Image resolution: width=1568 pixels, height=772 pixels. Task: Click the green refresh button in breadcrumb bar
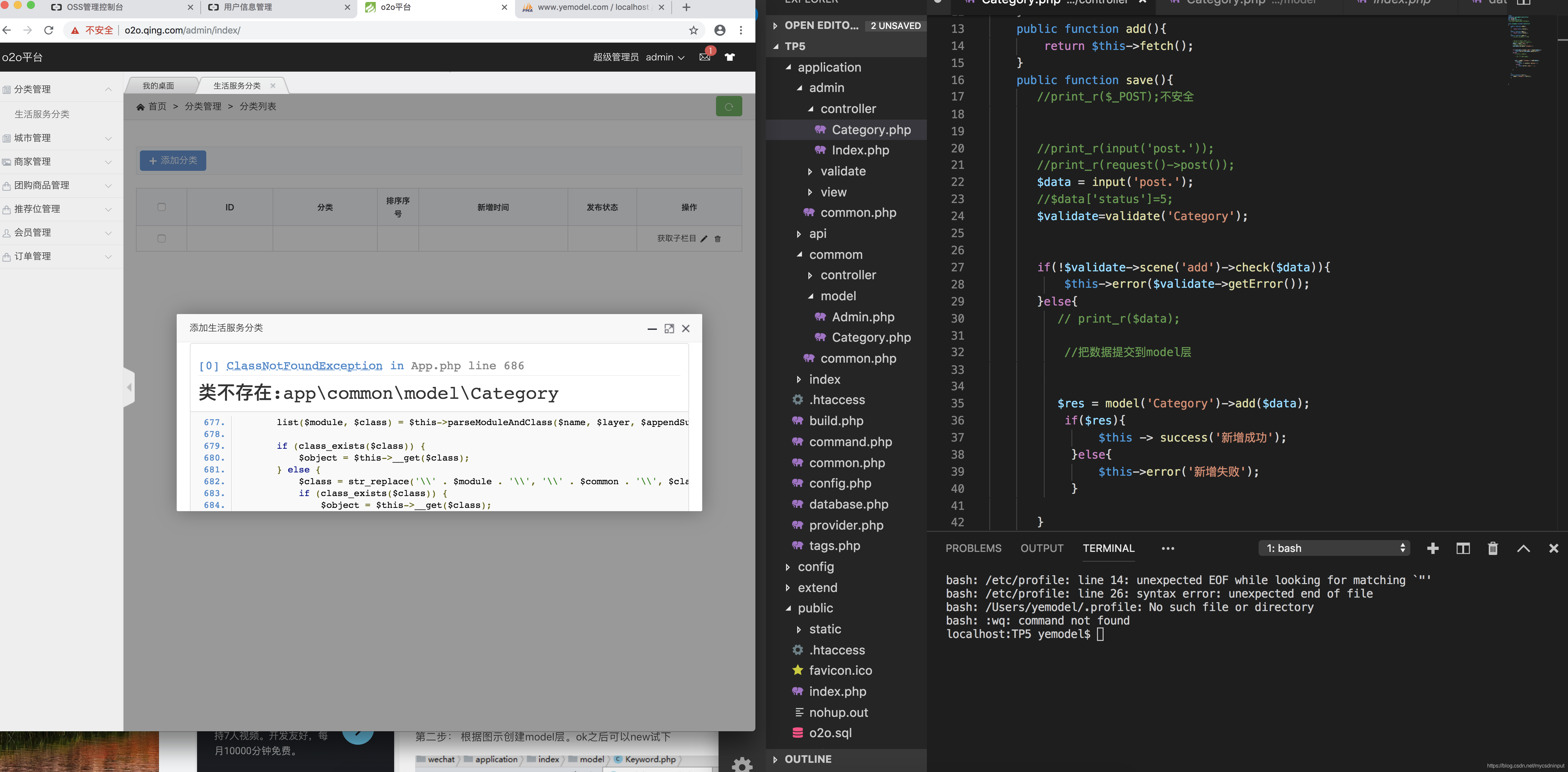point(728,106)
